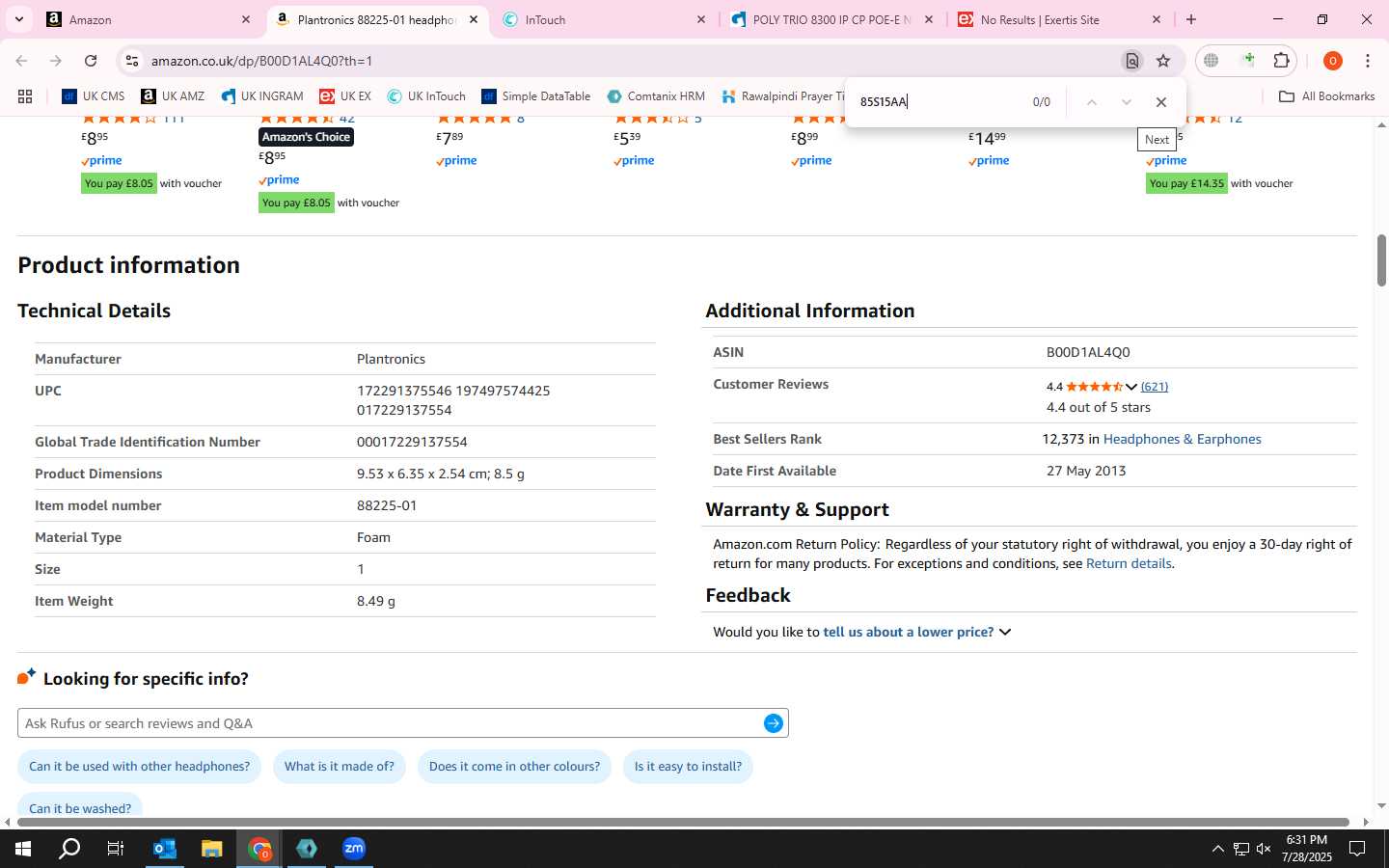The height and width of the screenshot is (868, 1389).
Task: Click the browser back arrow
Action: [x=21, y=61]
